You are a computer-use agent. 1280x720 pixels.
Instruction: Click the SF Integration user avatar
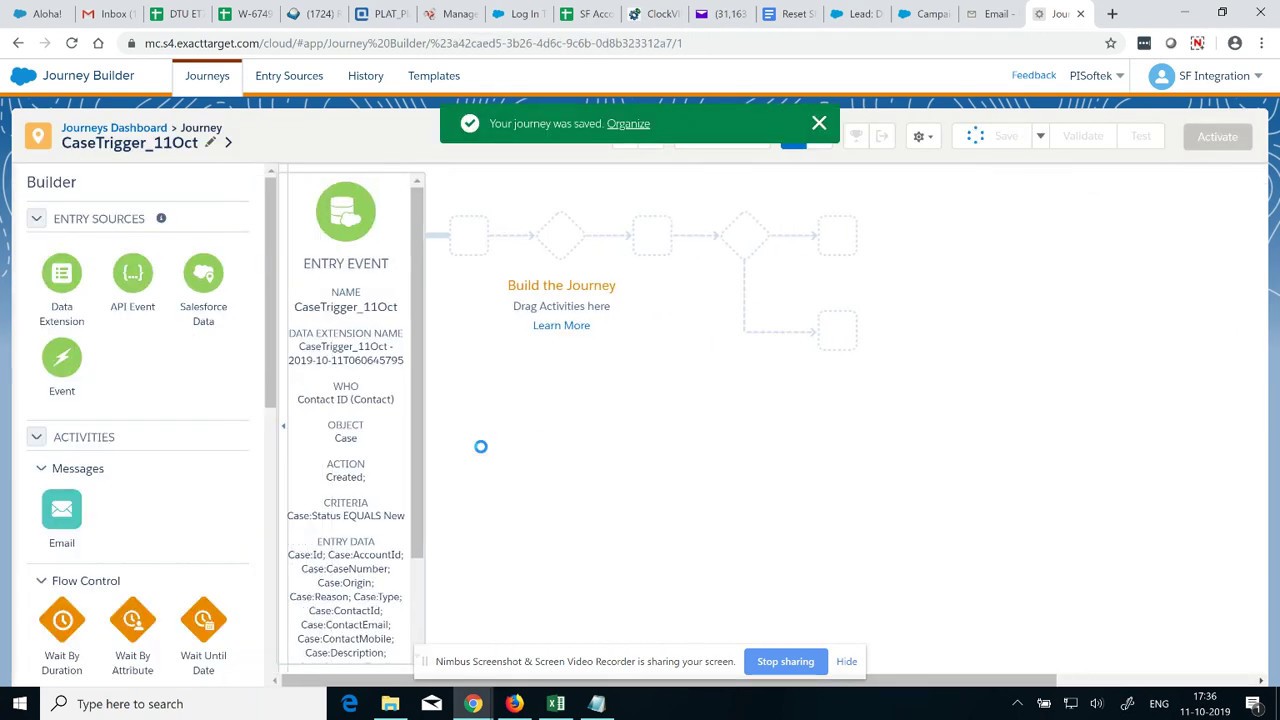point(1161,76)
